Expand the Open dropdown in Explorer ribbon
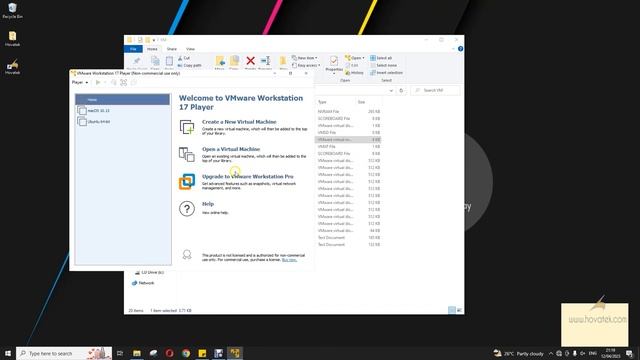Screen dimensions: 640x360 coord(363,58)
